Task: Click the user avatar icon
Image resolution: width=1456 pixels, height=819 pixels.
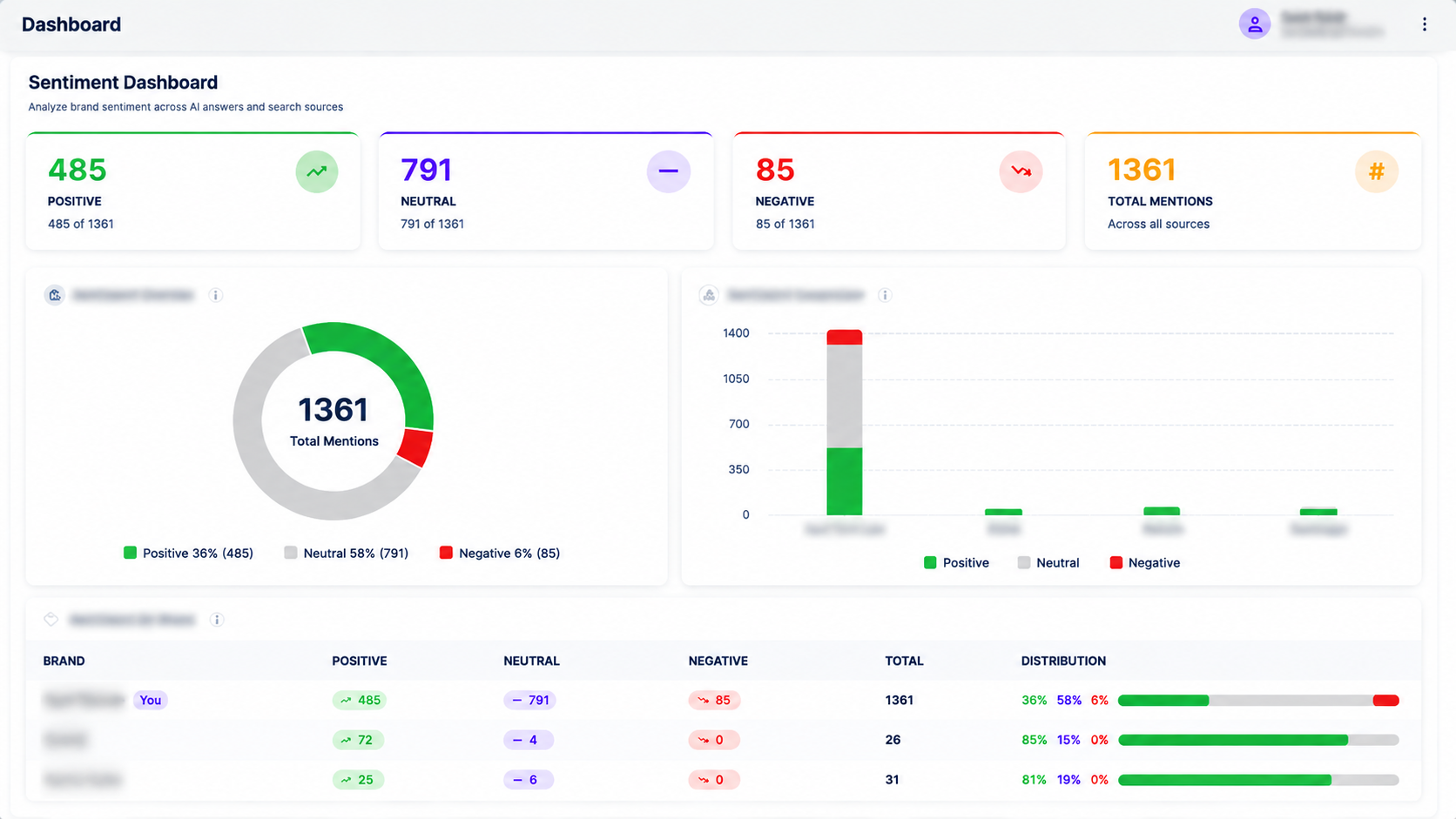Action: (x=1255, y=24)
